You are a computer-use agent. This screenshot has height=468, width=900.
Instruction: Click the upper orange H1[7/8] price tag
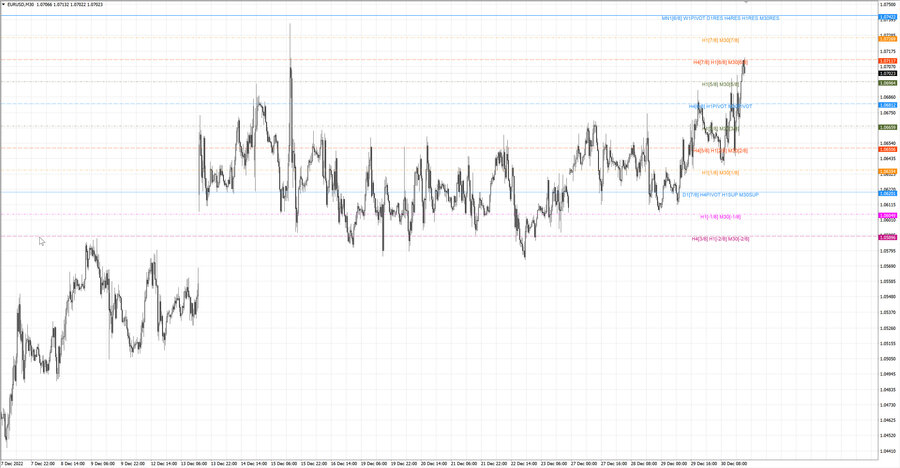pyautogui.click(x=888, y=39)
